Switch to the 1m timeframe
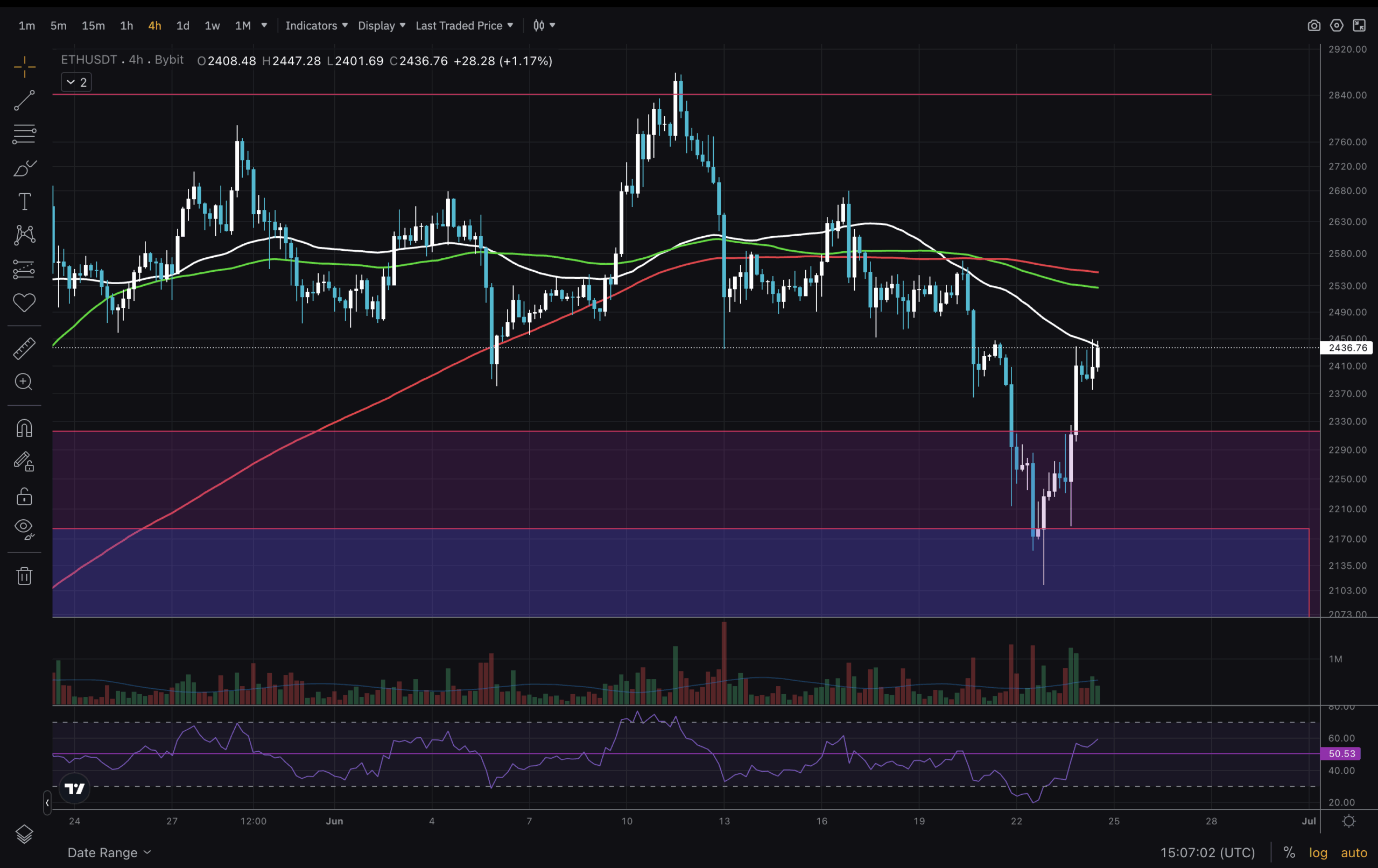The image size is (1378, 868). pos(27,25)
